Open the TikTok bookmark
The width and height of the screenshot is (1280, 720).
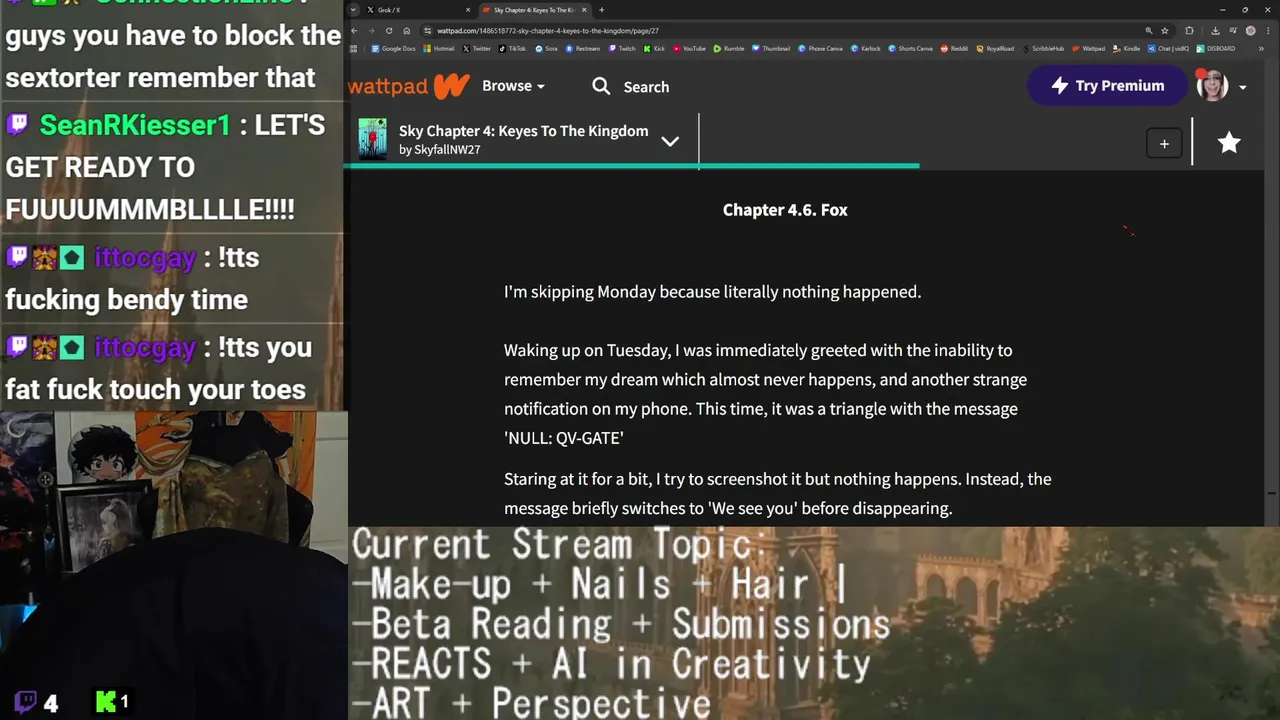coord(512,49)
